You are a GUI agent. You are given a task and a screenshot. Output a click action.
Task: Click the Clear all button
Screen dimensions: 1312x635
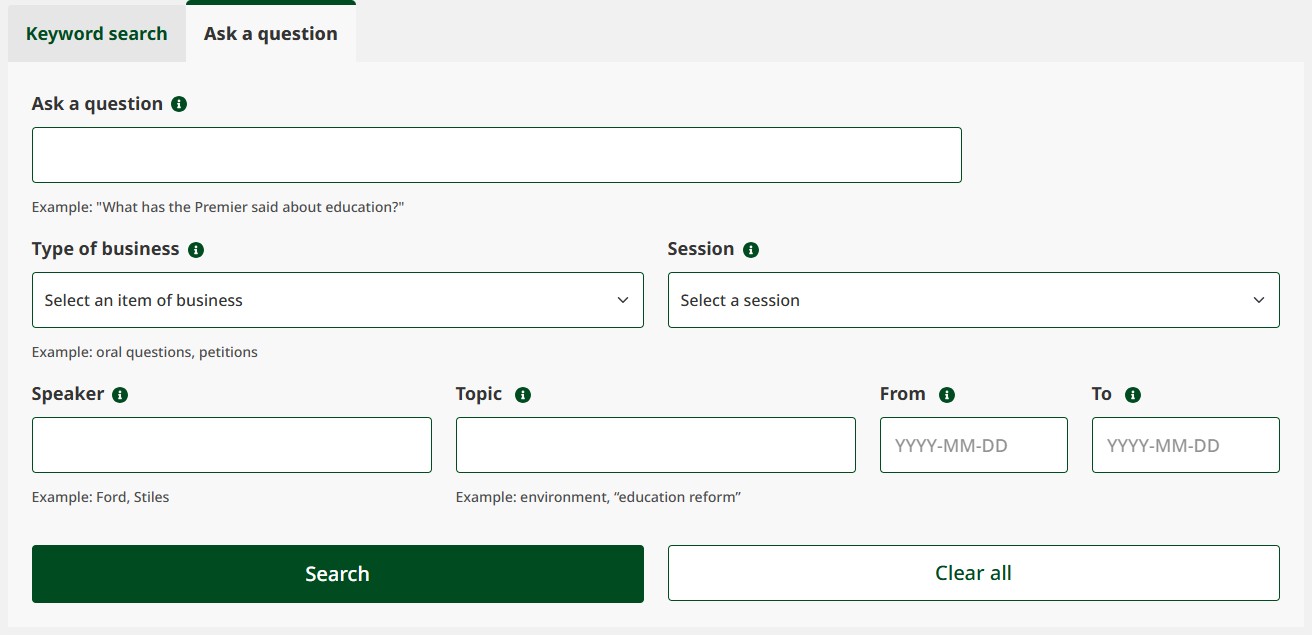coord(973,573)
